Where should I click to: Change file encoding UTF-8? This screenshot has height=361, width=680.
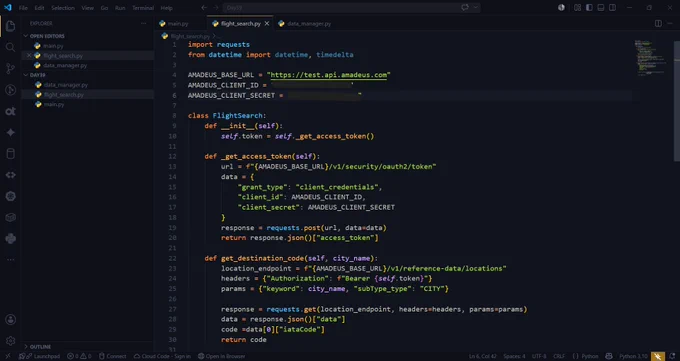[539, 356]
